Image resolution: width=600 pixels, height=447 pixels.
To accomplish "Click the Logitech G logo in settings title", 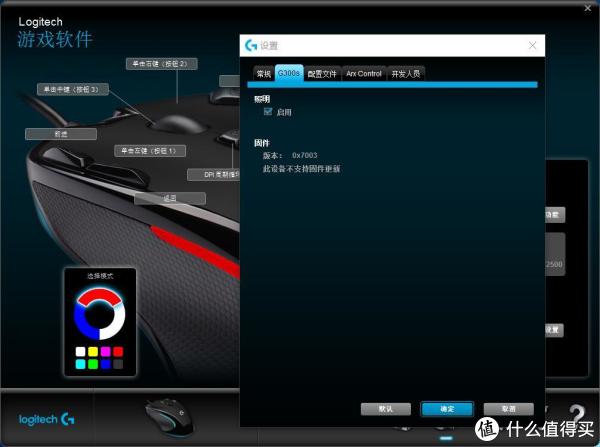I will click(x=251, y=46).
